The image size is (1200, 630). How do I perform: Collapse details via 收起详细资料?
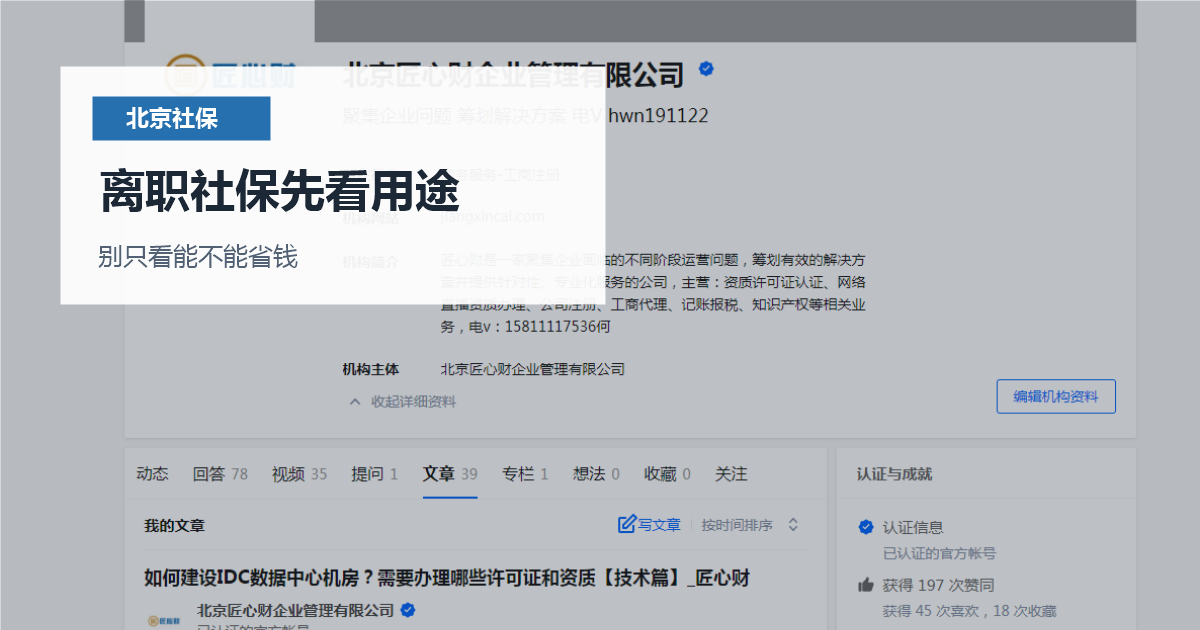pyautogui.click(x=402, y=401)
